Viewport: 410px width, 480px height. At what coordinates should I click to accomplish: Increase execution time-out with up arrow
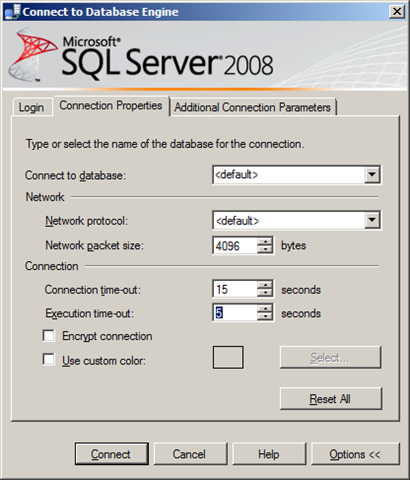pyautogui.click(x=265, y=309)
